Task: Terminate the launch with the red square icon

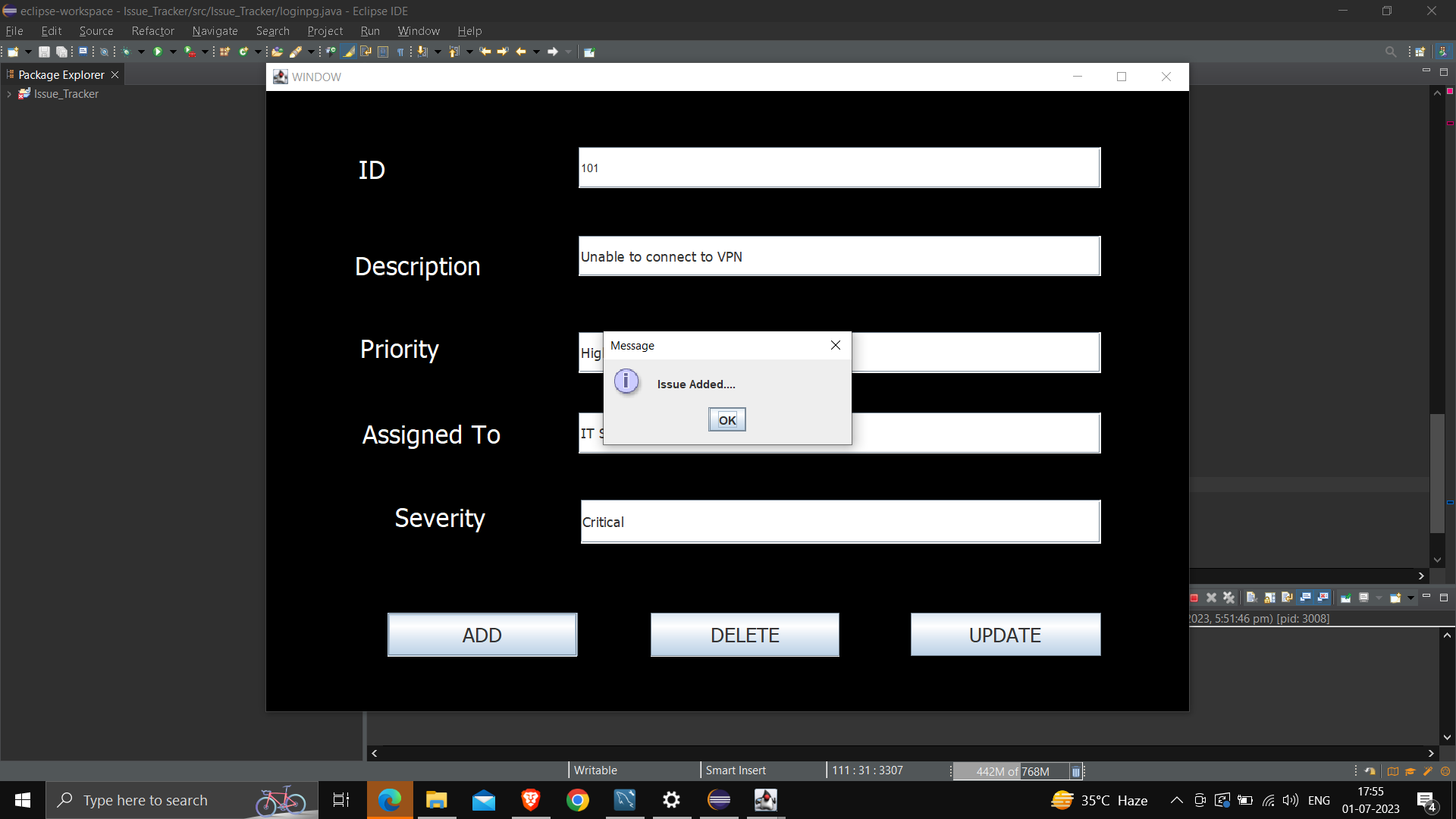Action: pyautogui.click(x=1194, y=598)
